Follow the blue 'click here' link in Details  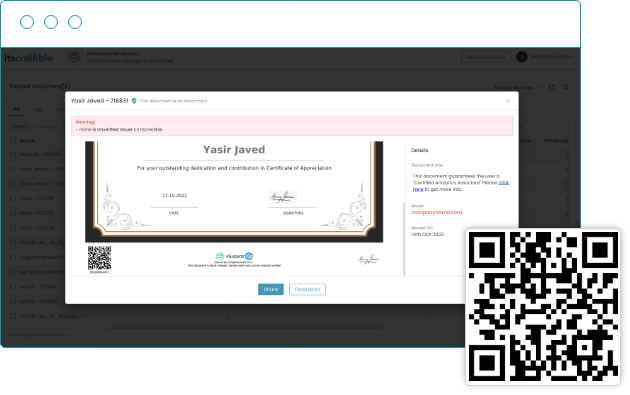point(503,183)
